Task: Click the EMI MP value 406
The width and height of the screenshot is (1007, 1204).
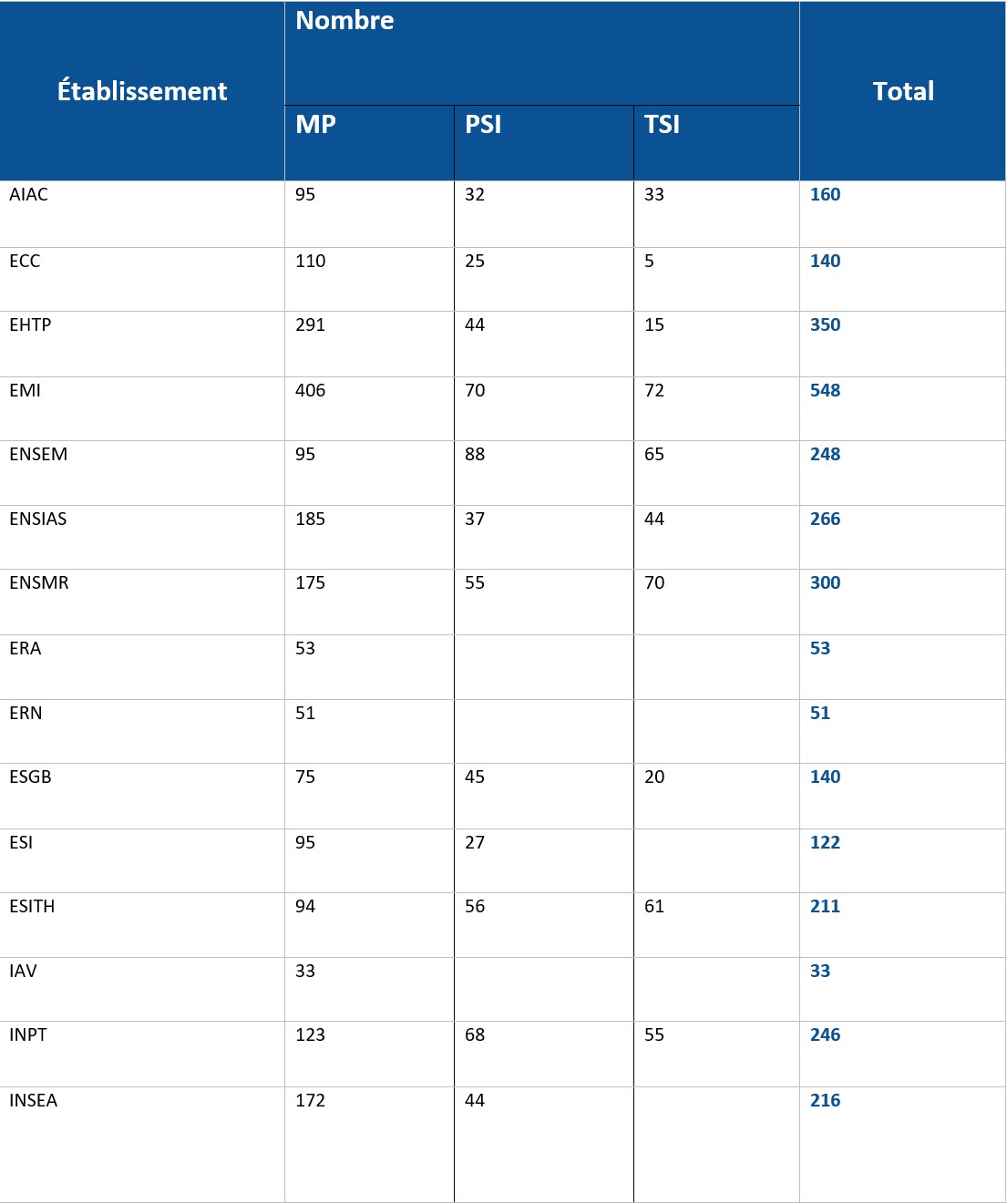Action: click(310, 390)
